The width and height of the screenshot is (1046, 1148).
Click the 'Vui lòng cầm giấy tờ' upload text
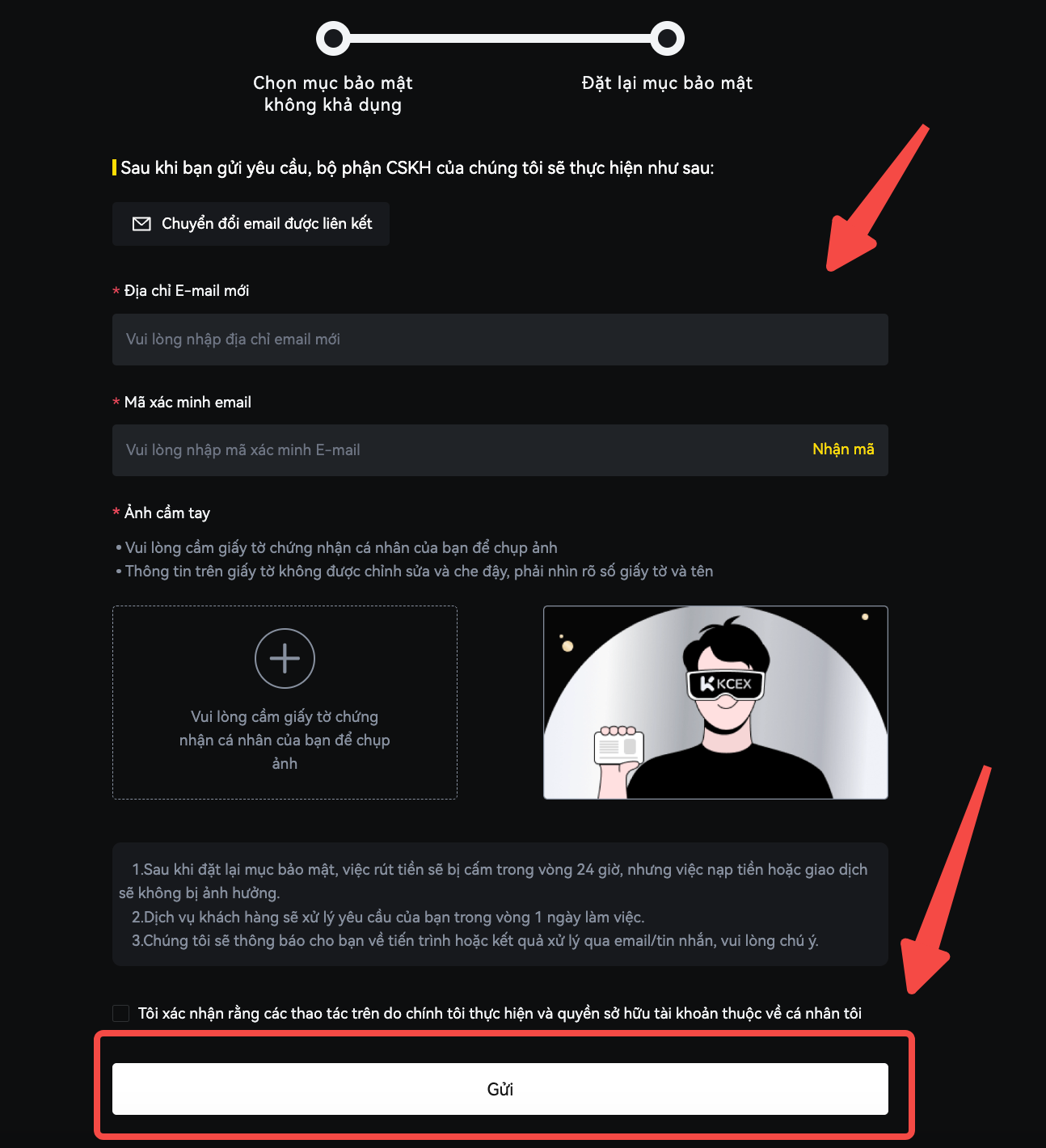(x=285, y=740)
